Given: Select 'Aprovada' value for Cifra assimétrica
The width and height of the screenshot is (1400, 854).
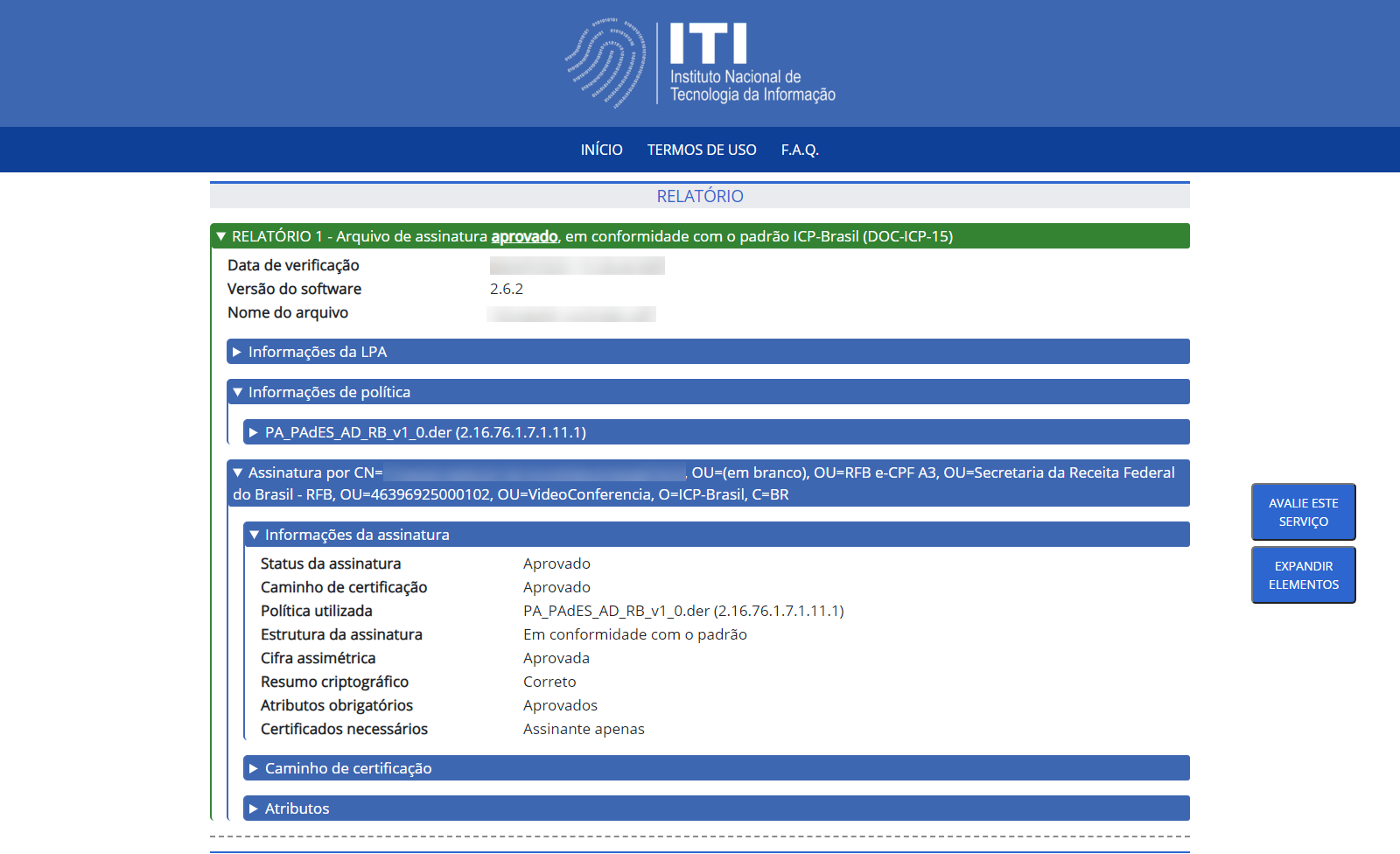Looking at the screenshot, I should [x=556, y=658].
